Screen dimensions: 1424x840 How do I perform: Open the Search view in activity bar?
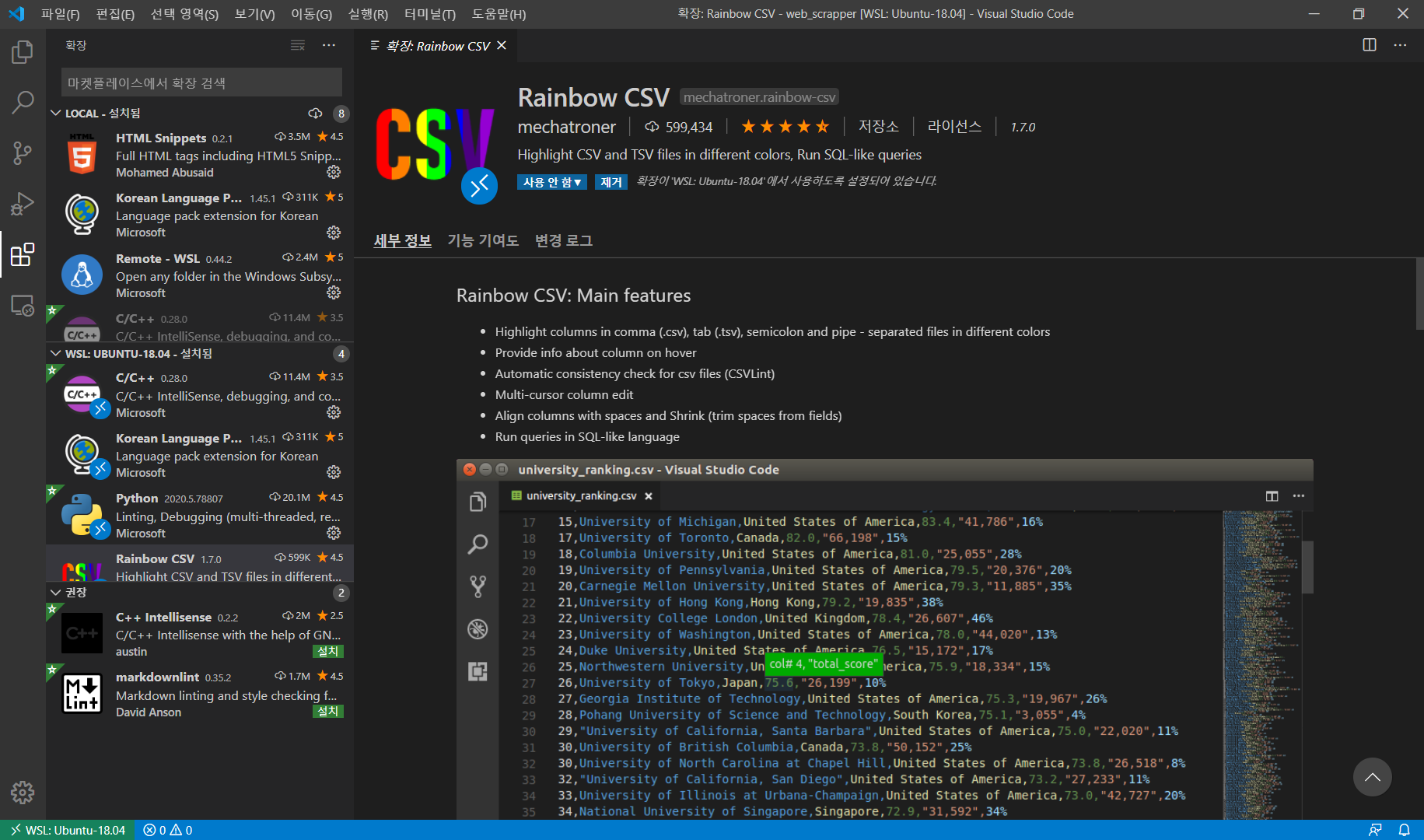[23, 102]
